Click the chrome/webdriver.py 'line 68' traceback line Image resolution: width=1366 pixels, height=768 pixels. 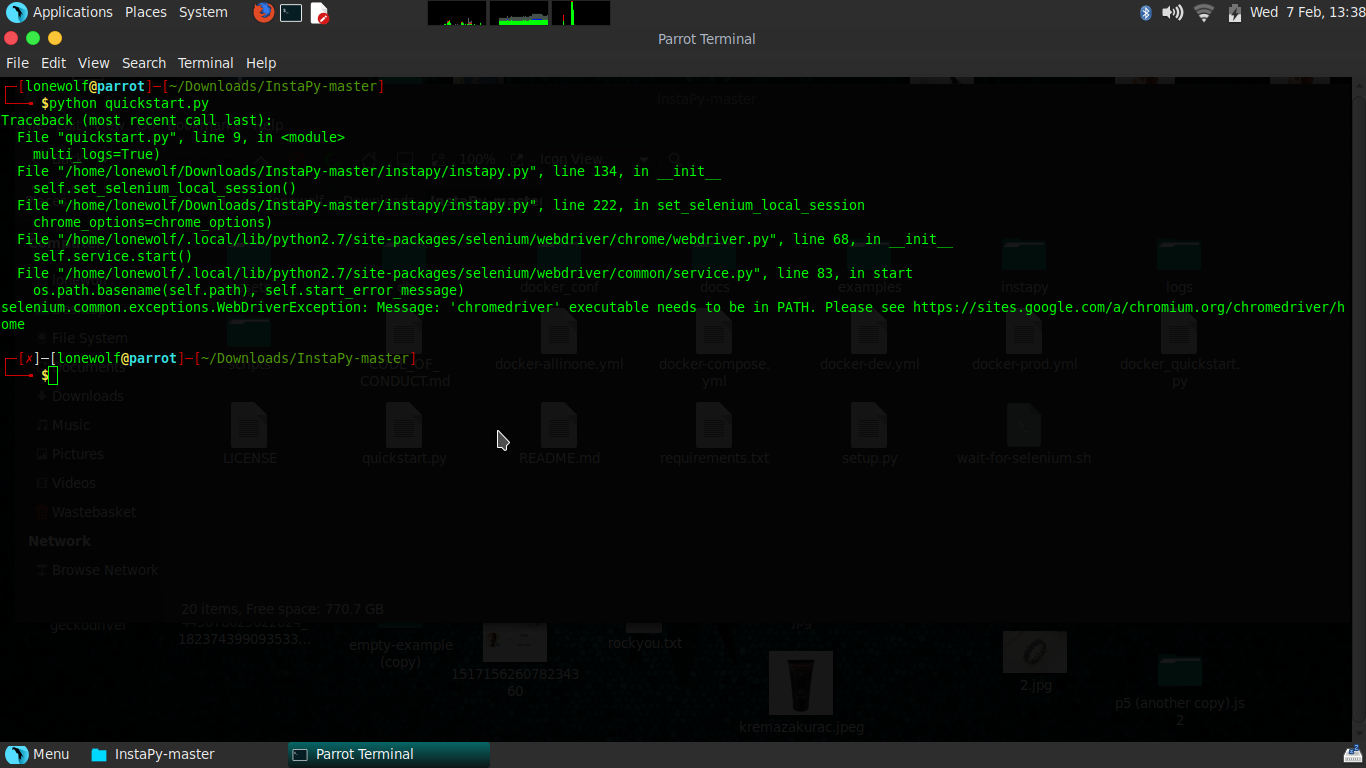[x=485, y=239]
